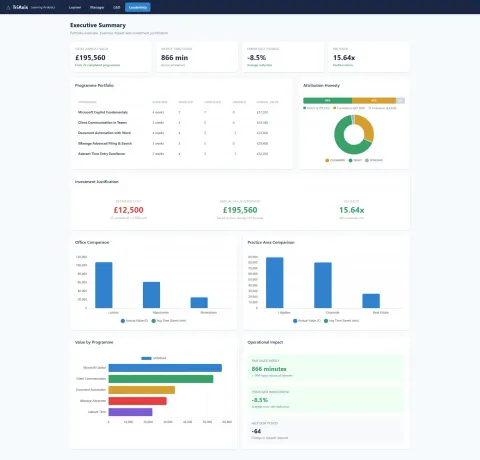Click 15.64x in the top summary card
The image size is (480, 460).
pyautogui.click(x=344, y=58)
